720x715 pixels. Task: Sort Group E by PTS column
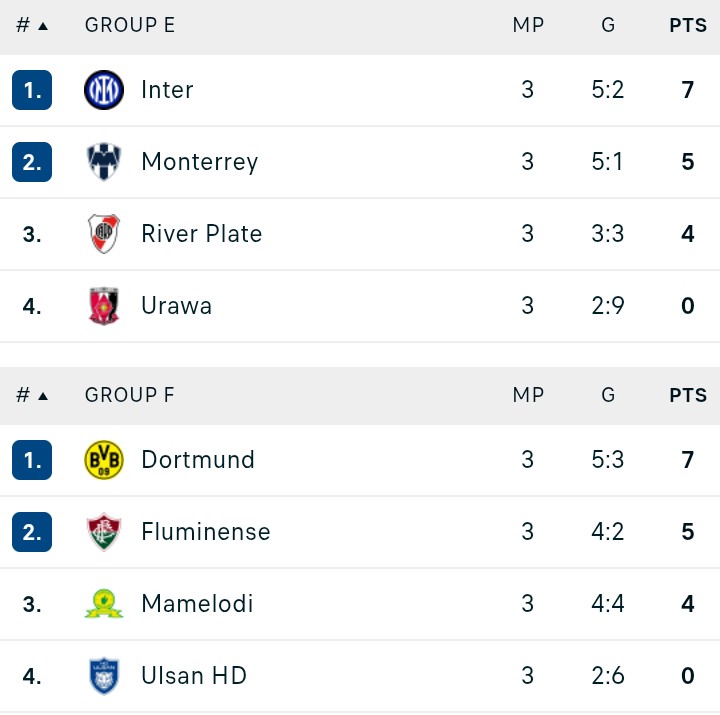coord(688,25)
